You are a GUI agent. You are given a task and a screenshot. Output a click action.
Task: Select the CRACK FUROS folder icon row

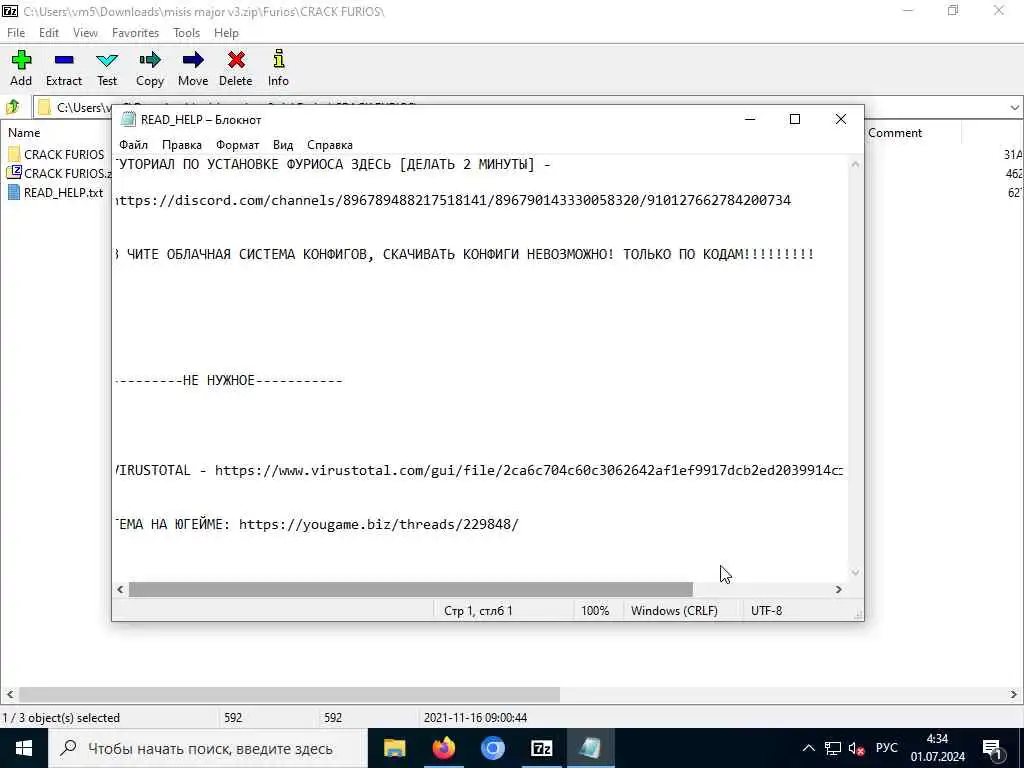(x=56, y=154)
